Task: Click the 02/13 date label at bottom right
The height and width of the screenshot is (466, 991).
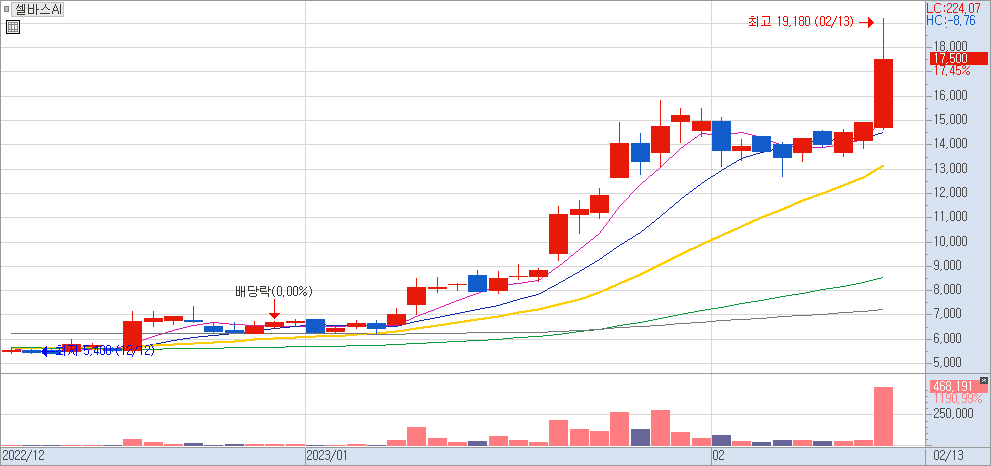Action: tap(948, 456)
